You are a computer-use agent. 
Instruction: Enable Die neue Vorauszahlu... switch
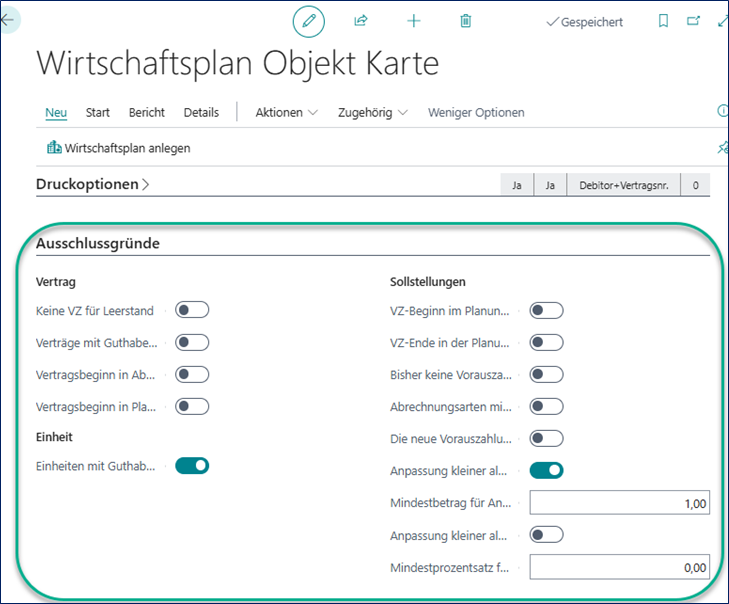(x=546, y=438)
